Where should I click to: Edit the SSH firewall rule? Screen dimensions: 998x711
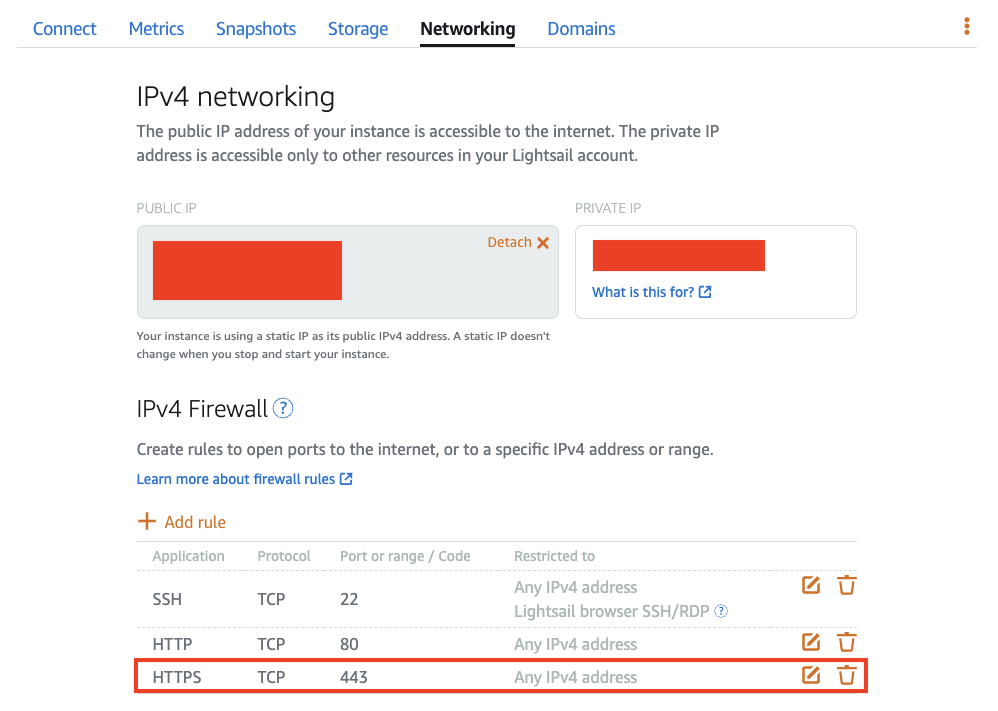pos(811,585)
